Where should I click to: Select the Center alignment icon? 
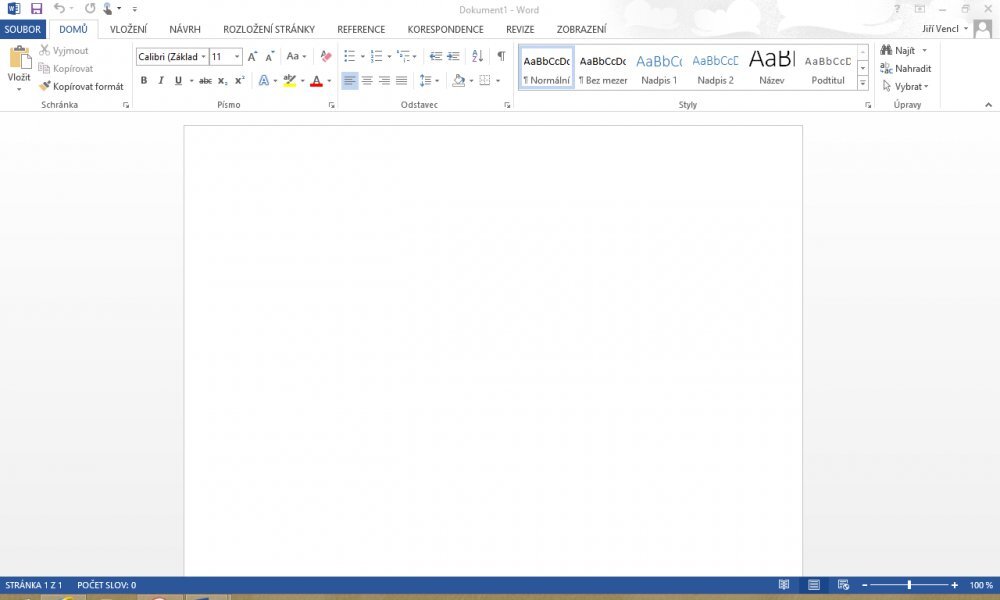click(x=367, y=81)
